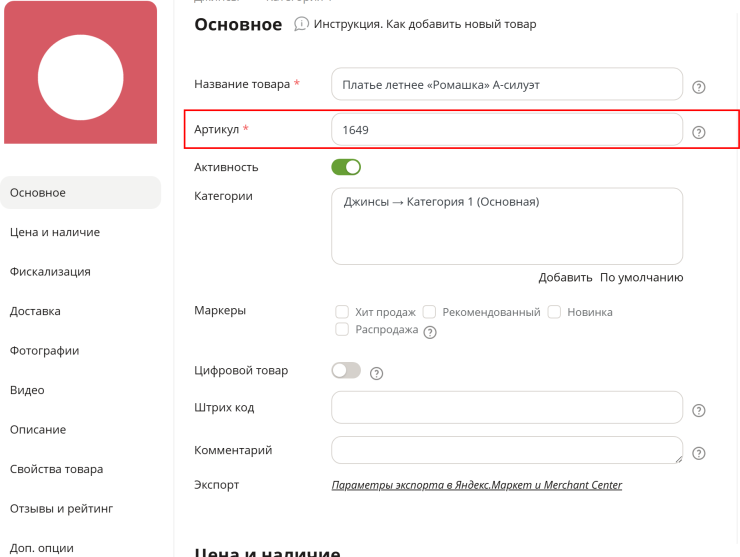
Task: Check the Хит продаж marker
Action: coord(342,312)
